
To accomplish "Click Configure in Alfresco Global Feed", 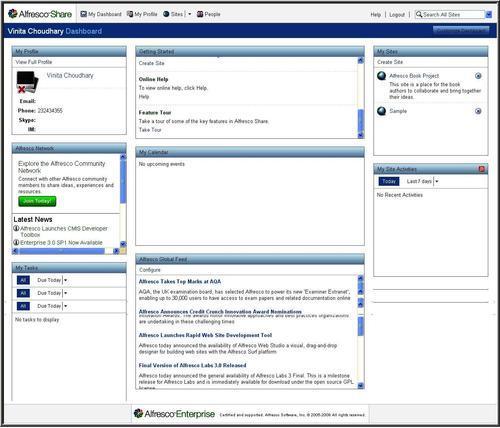I will pyautogui.click(x=150, y=270).
